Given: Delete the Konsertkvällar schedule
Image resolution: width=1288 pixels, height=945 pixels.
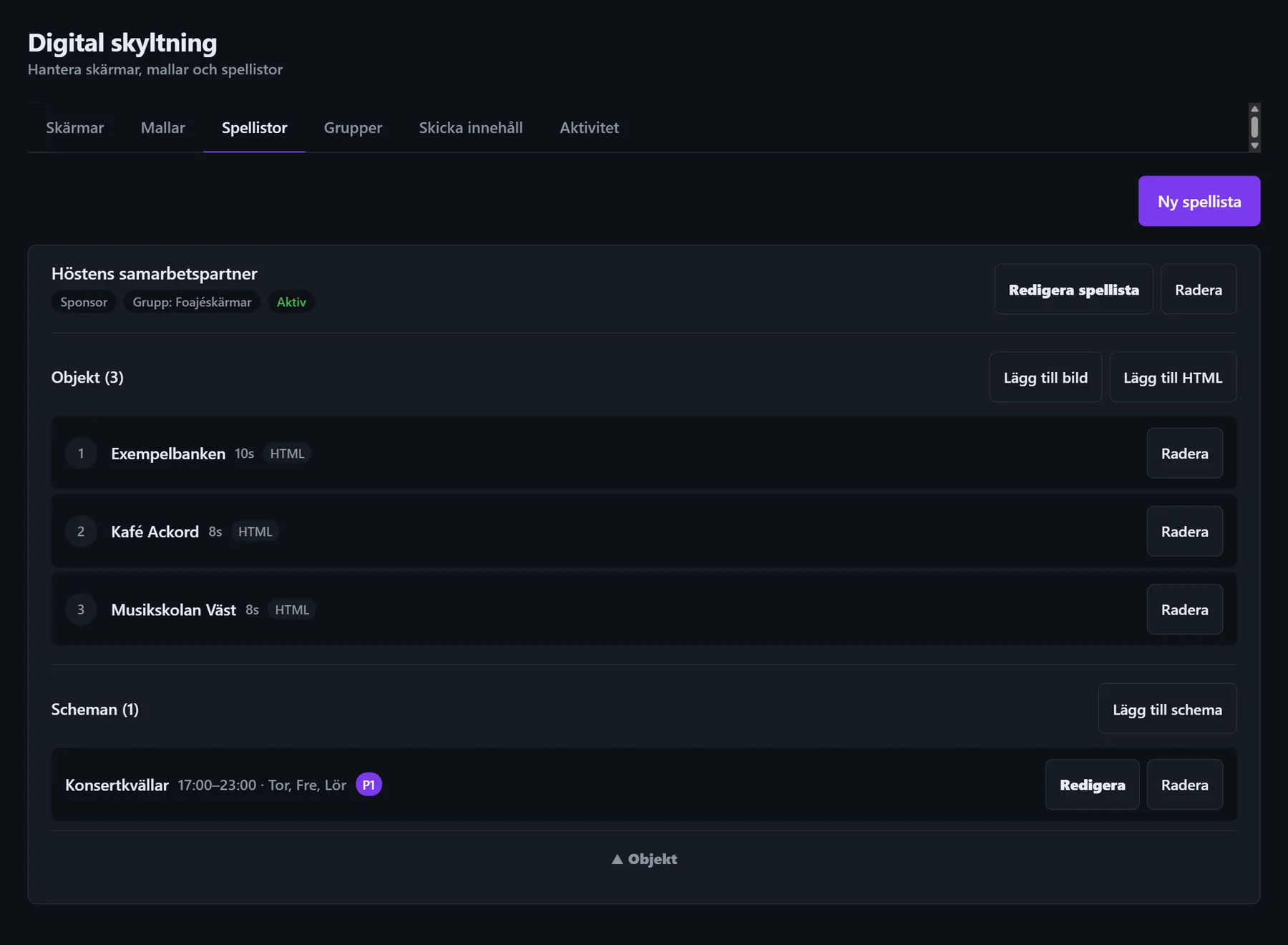Looking at the screenshot, I should click(1185, 785).
